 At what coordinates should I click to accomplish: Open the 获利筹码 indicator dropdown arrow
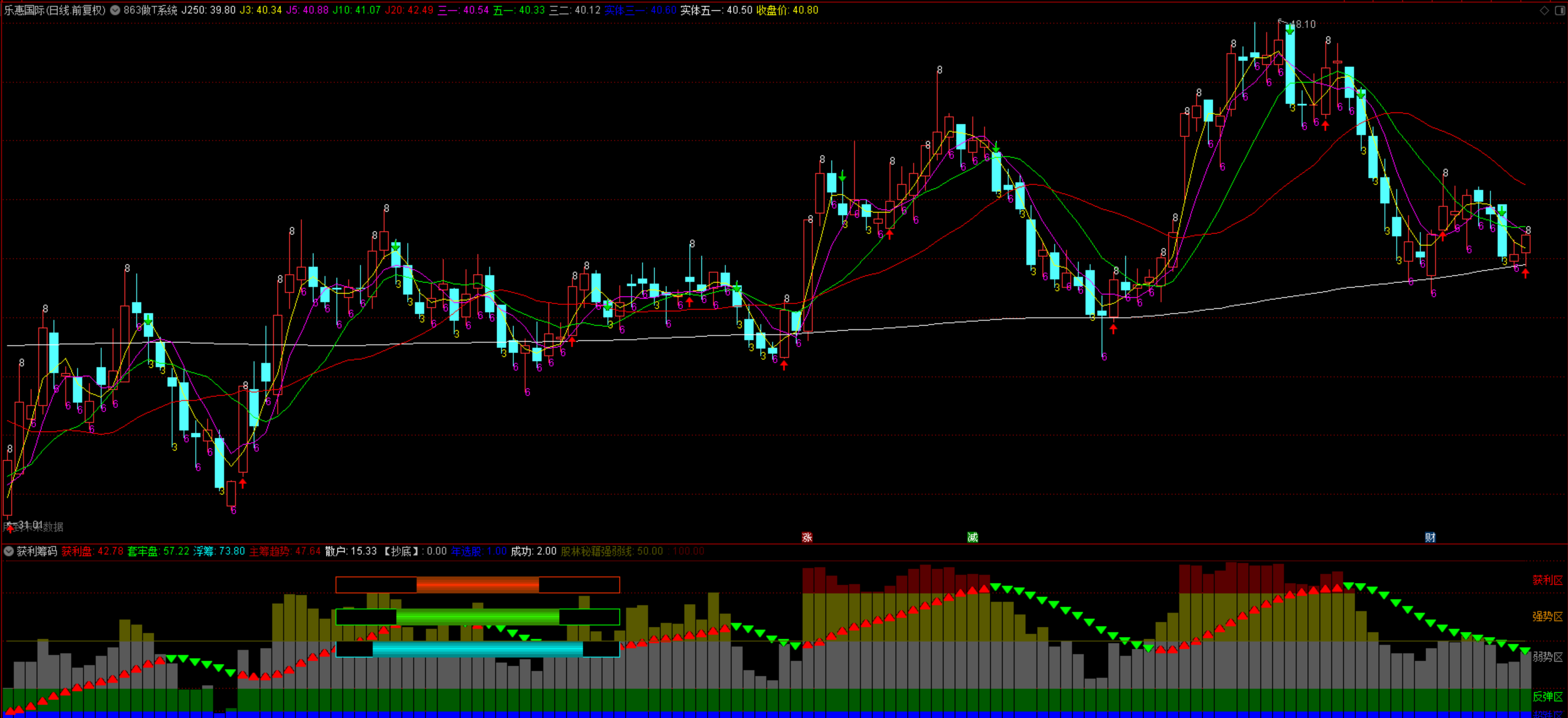[x=8, y=551]
